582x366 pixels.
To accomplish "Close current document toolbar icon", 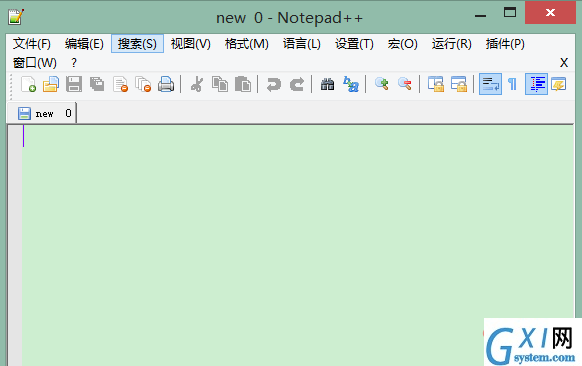I will [120, 84].
